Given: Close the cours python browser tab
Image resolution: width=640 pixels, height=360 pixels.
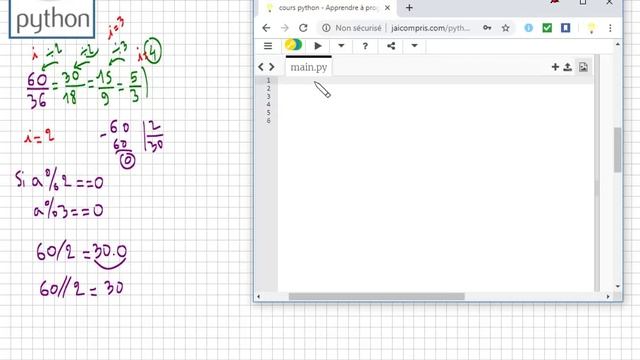Looking at the screenshot, I should click(x=387, y=8).
